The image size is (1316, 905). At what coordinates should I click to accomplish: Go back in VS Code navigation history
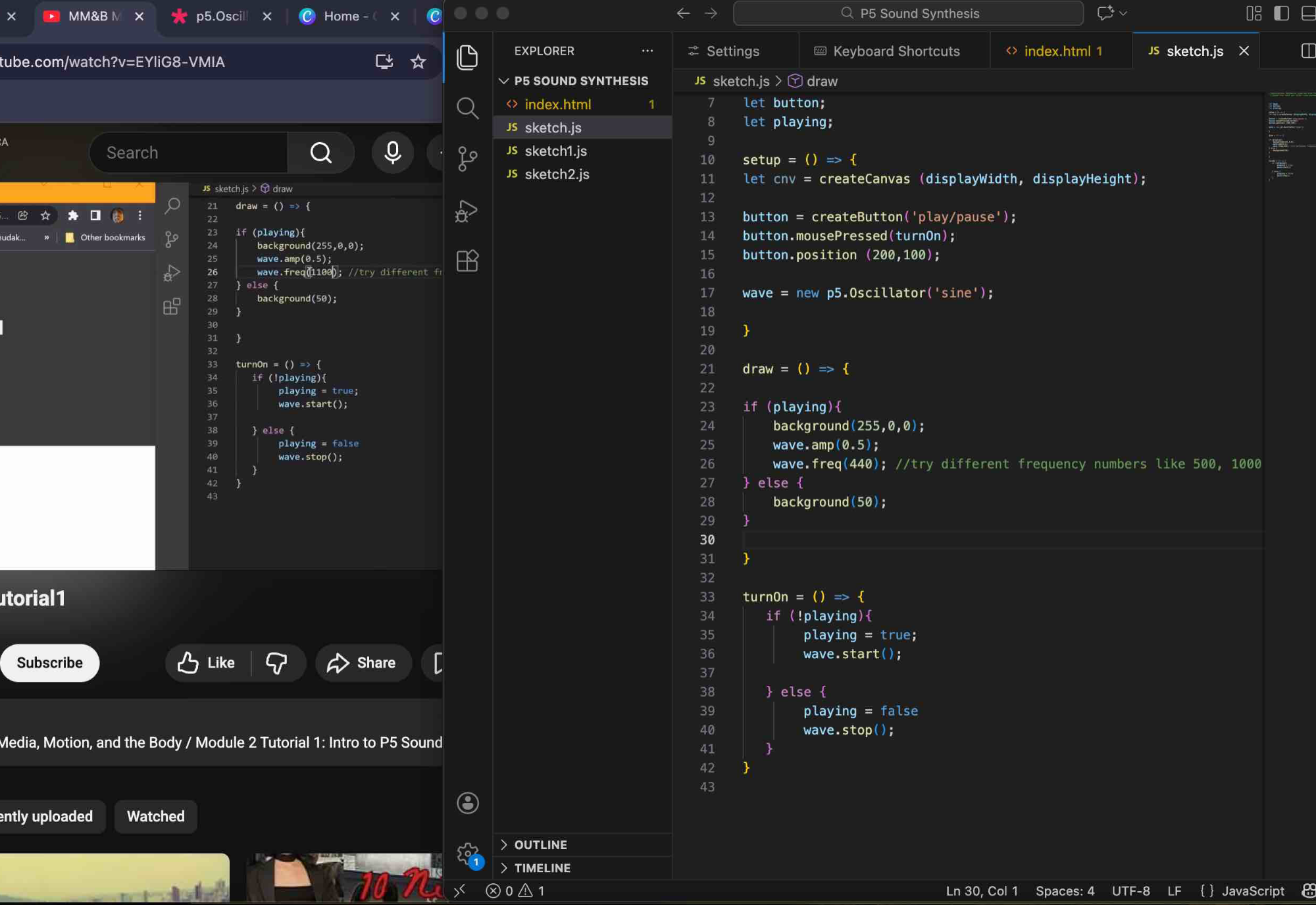coord(683,13)
